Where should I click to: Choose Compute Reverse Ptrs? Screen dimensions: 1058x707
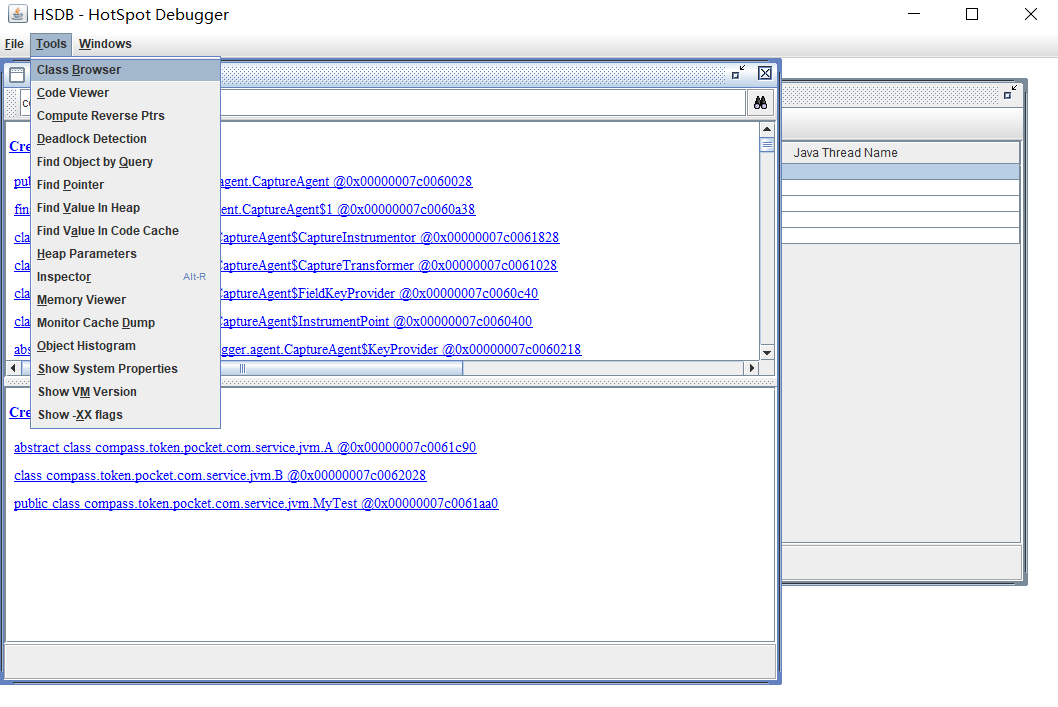[x=126, y=115]
